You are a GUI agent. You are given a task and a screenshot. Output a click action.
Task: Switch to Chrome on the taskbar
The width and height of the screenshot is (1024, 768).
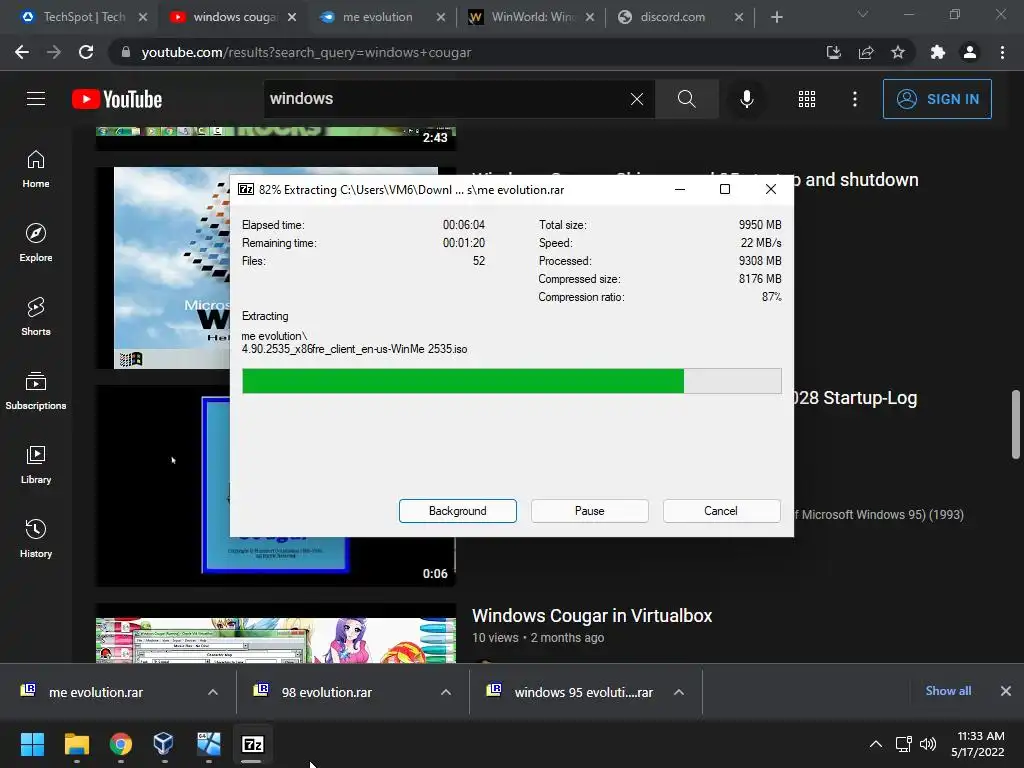121,744
